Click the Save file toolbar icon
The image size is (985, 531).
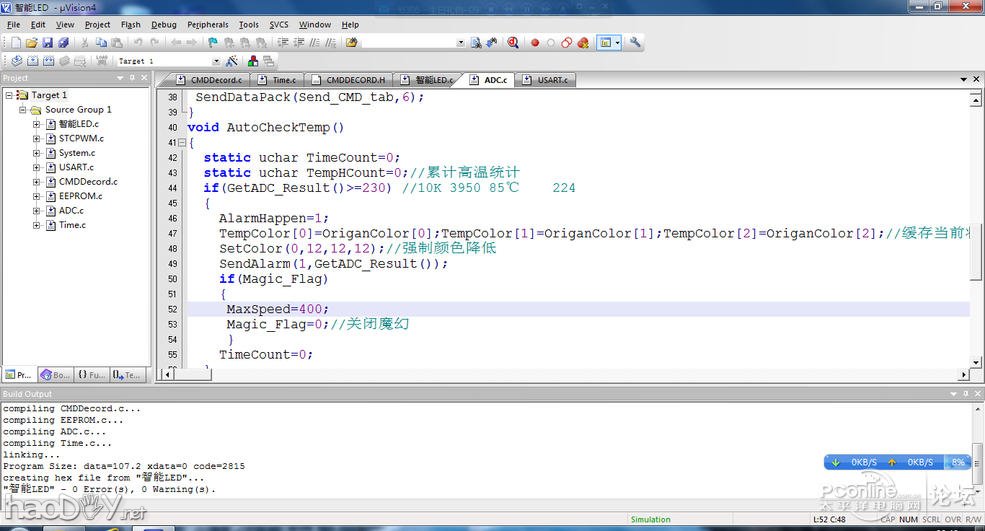pos(47,43)
